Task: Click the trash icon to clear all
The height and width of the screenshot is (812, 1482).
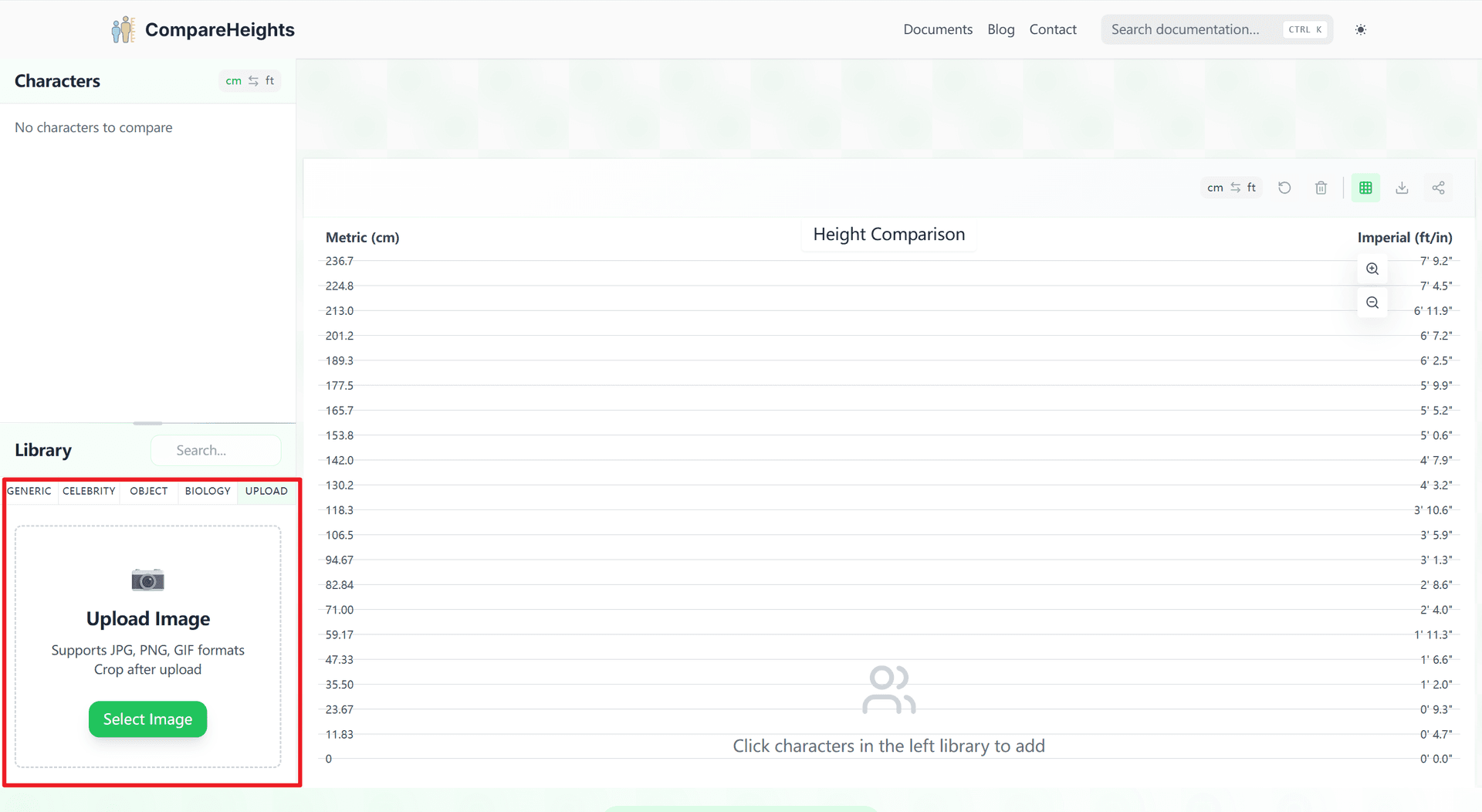Action: tap(1321, 188)
